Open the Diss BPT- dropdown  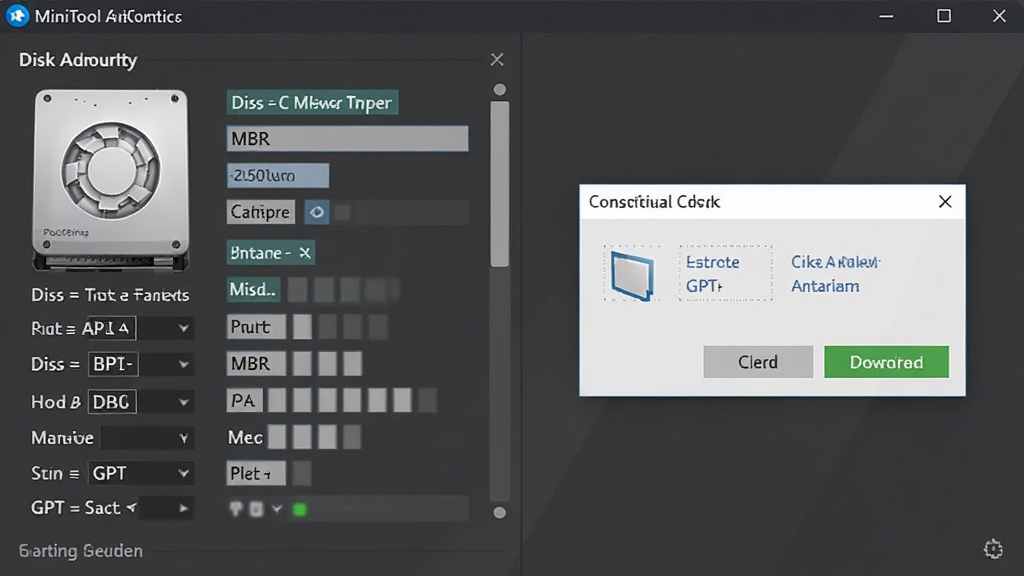click(x=184, y=364)
